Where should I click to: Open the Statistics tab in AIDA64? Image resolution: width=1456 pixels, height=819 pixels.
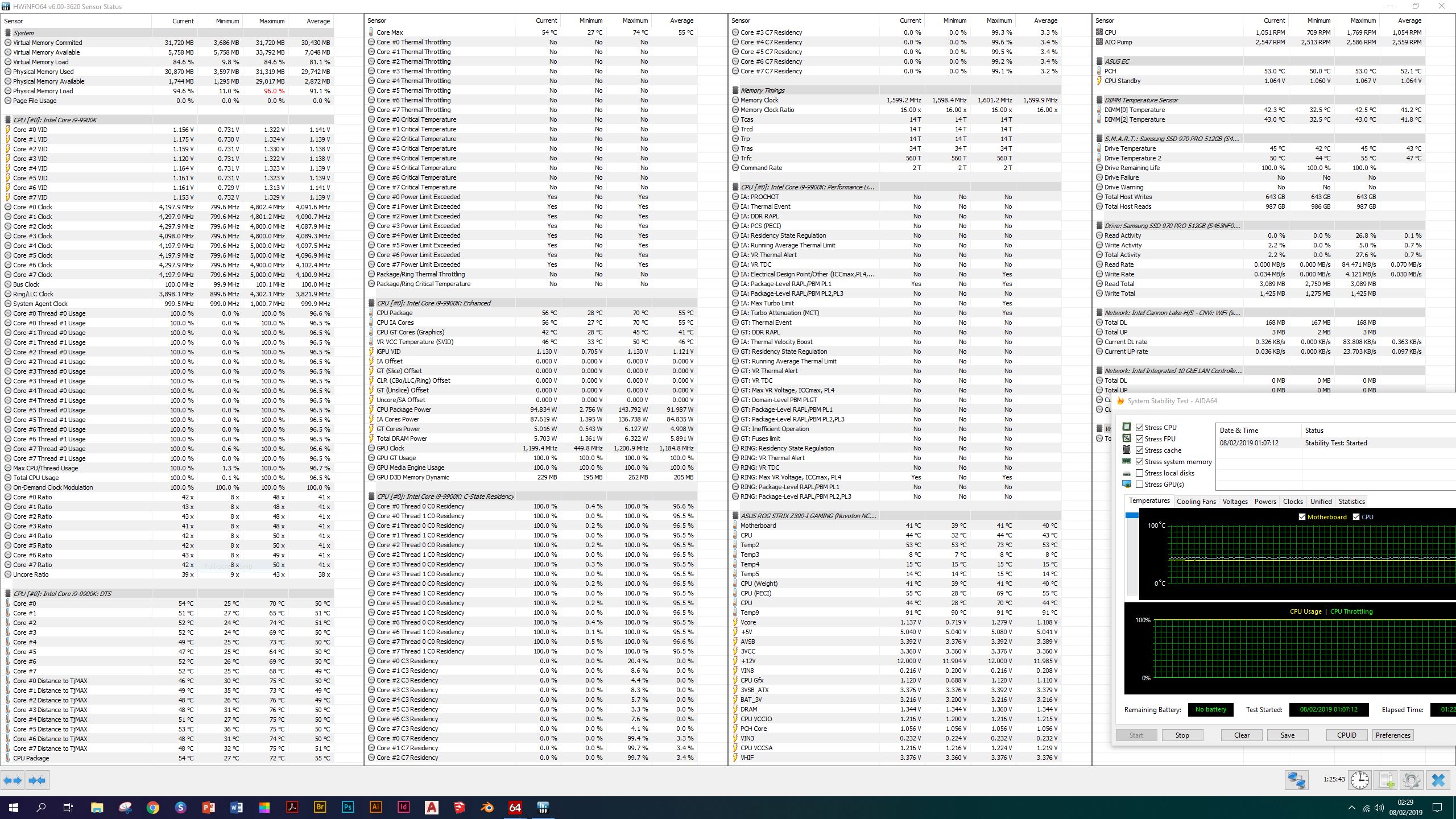click(1351, 501)
